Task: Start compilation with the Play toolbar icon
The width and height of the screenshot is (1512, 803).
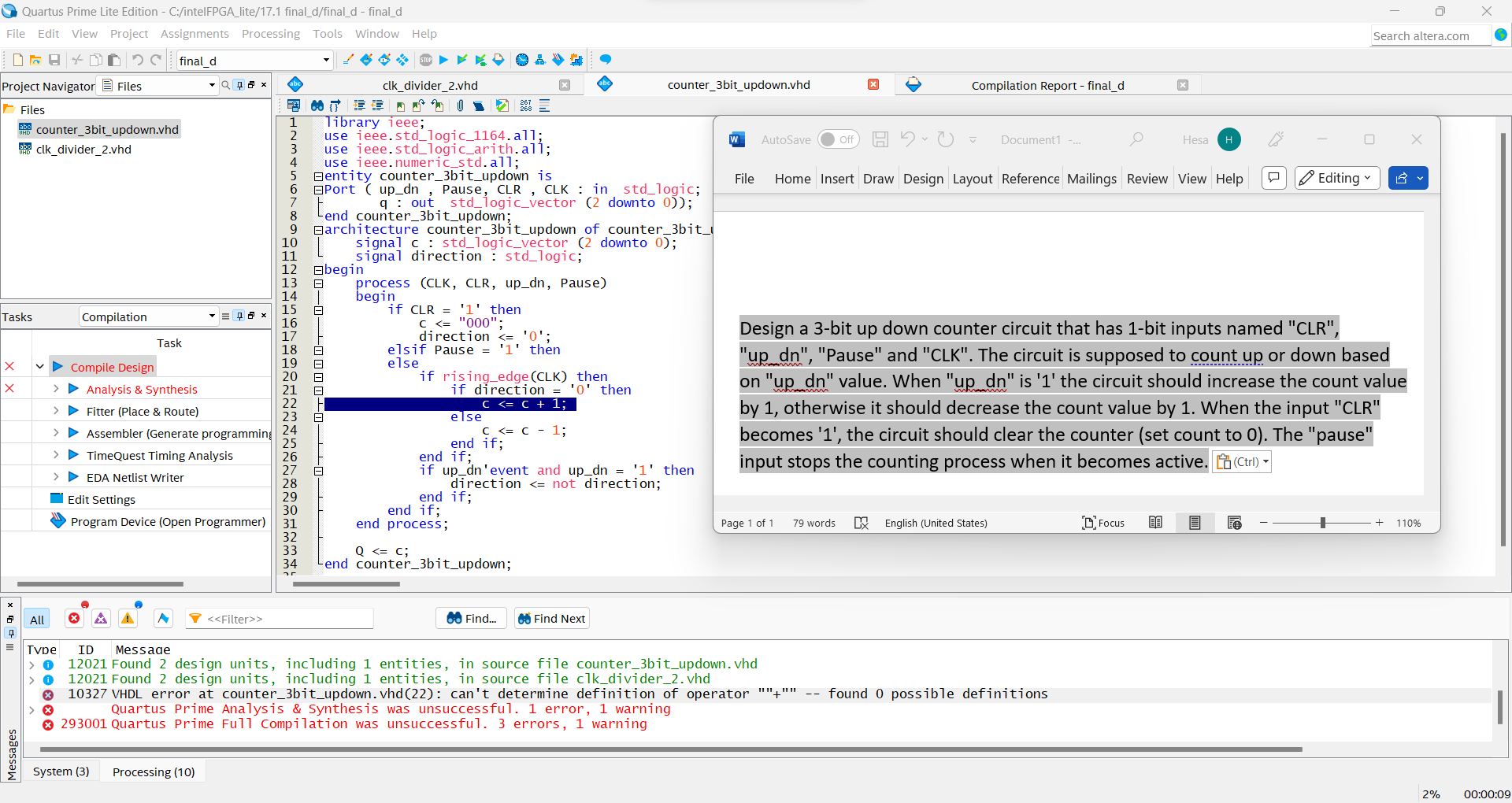Action: (x=443, y=59)
